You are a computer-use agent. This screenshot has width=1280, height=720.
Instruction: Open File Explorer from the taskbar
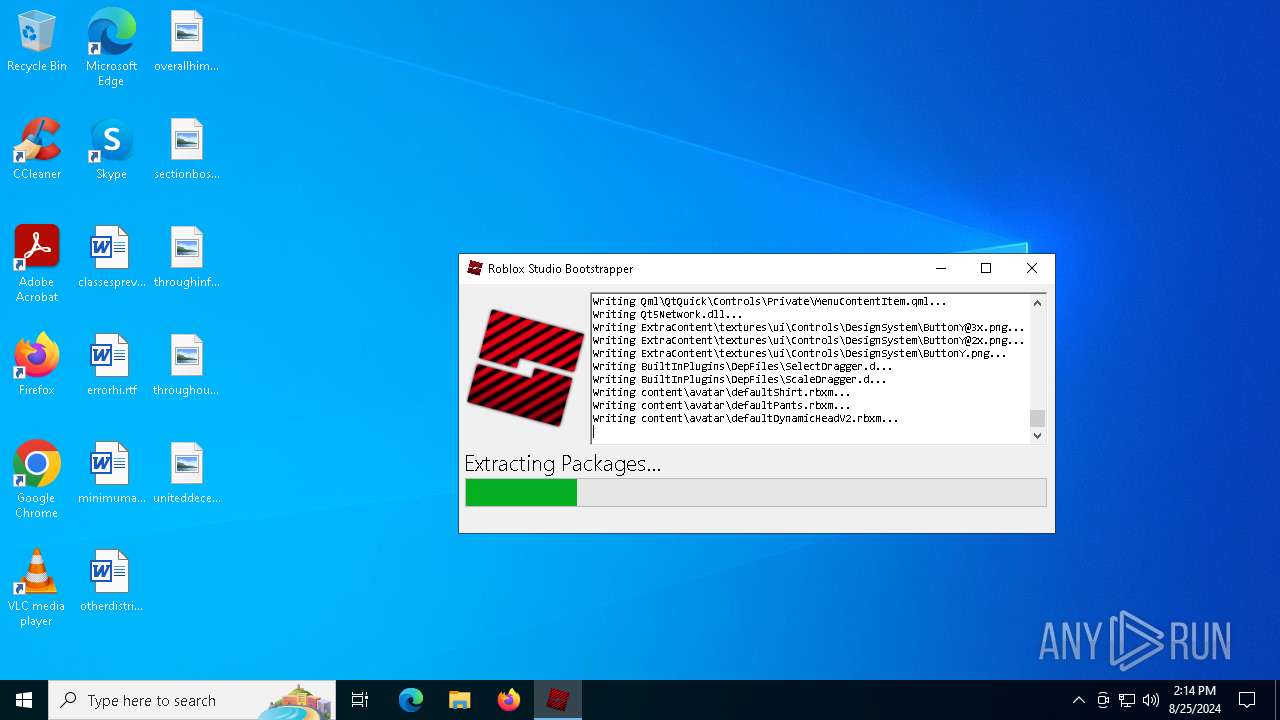click(459, 700)
